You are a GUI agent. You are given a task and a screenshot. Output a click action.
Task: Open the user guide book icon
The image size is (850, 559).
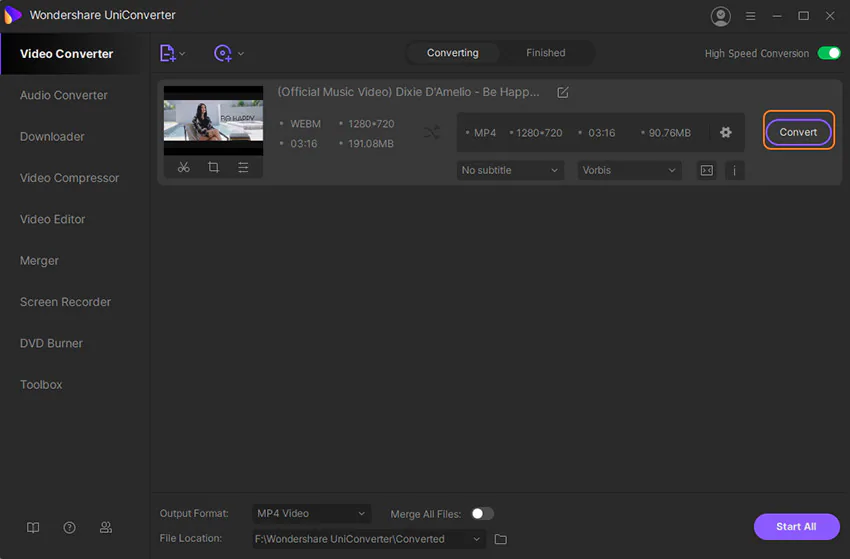33,528
